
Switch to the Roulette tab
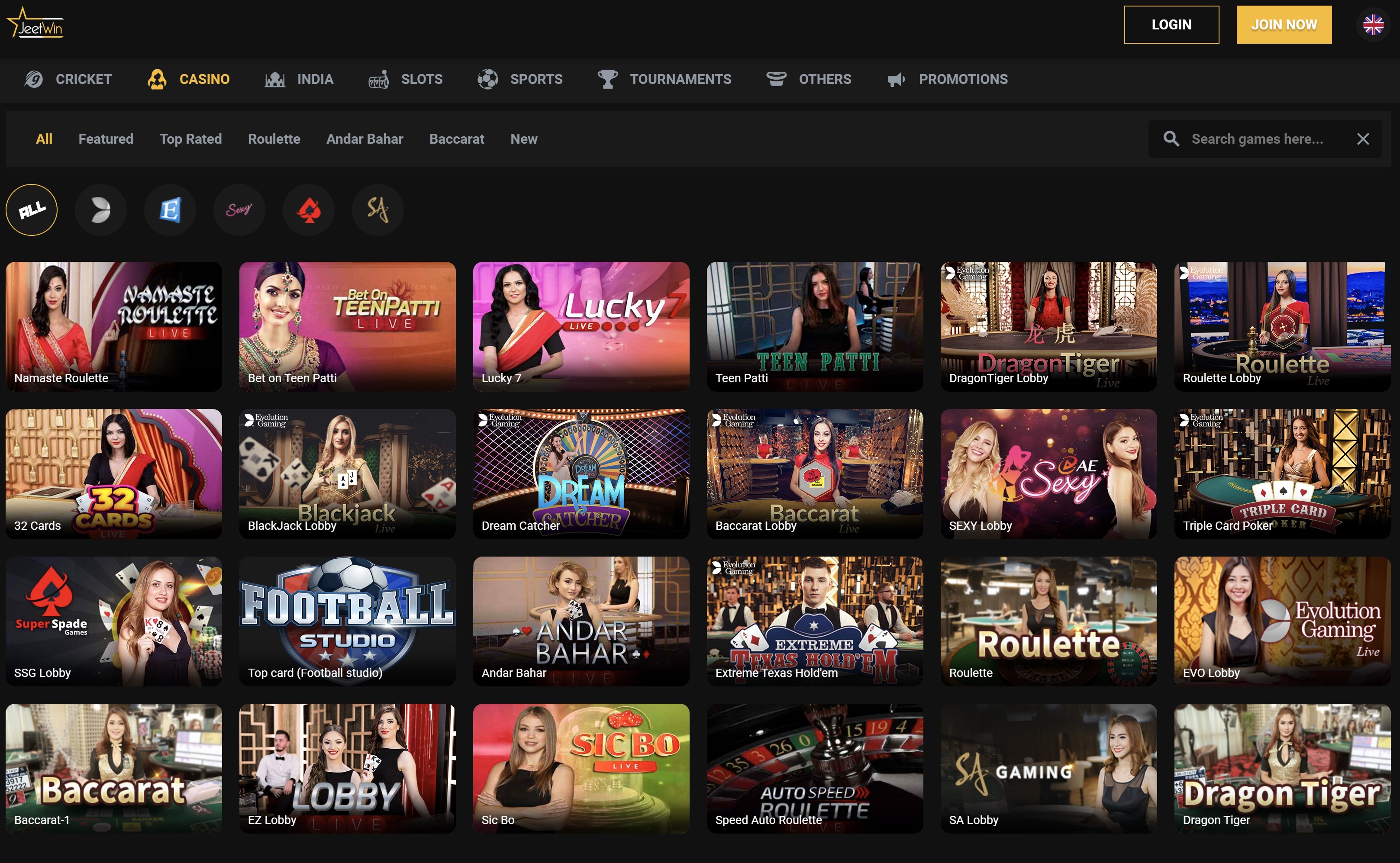tap(274, 138)
